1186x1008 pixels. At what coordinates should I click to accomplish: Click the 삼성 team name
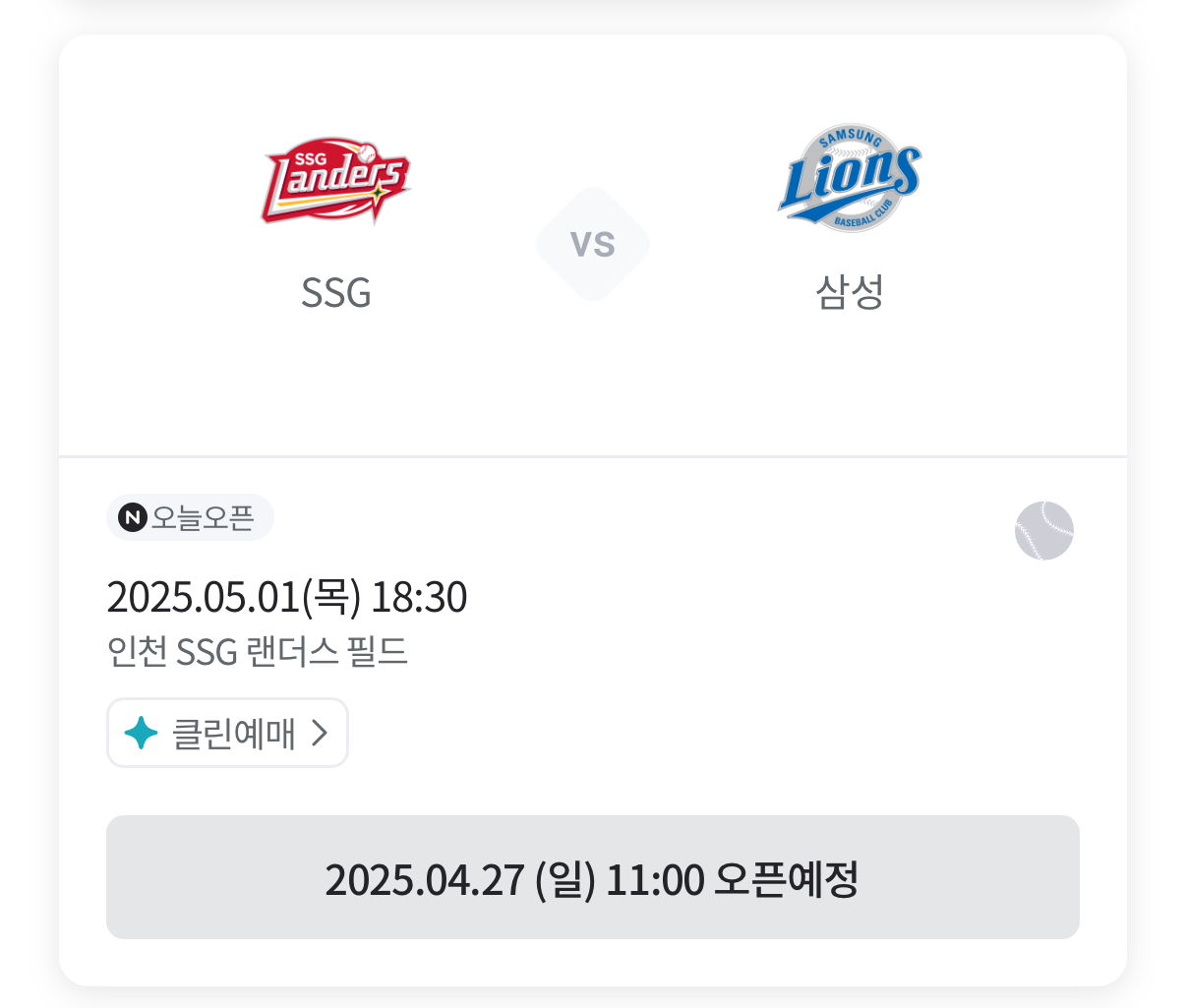point(849,292)
